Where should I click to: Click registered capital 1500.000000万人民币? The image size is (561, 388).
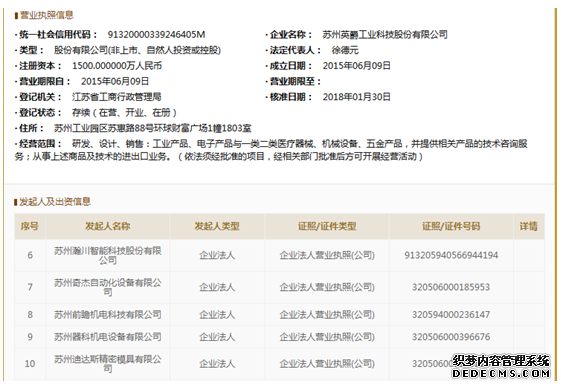117,66
